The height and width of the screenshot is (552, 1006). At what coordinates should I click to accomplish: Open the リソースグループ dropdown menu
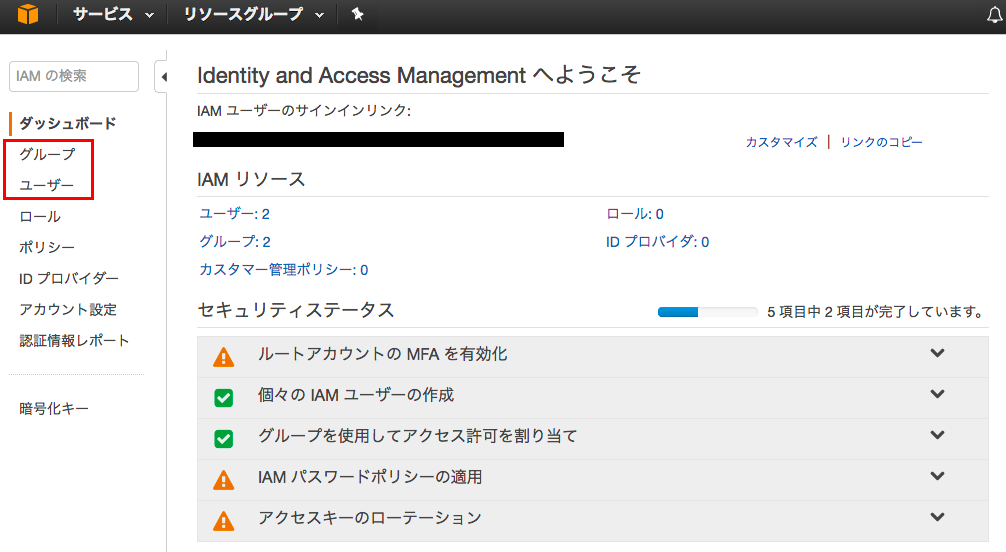[253, 14]
